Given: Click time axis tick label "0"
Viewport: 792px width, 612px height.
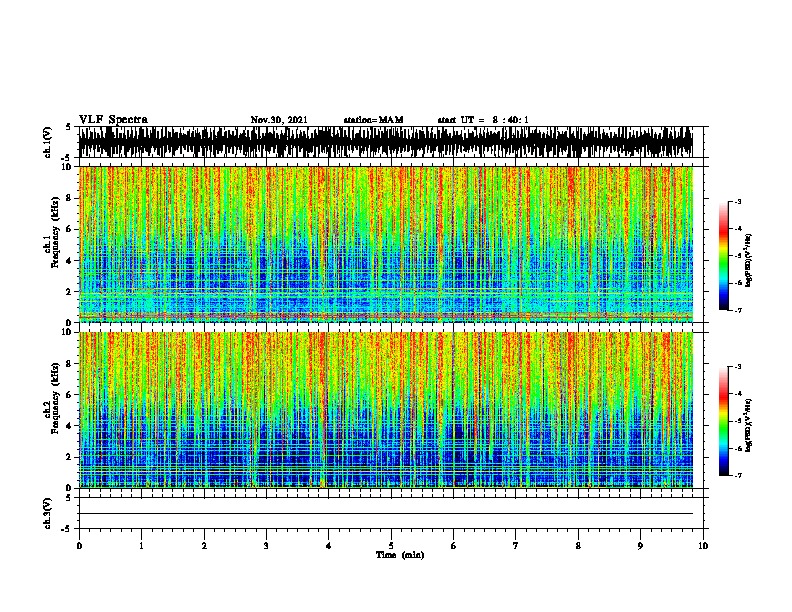Looking at the screenshot, I should pos(79,546).
